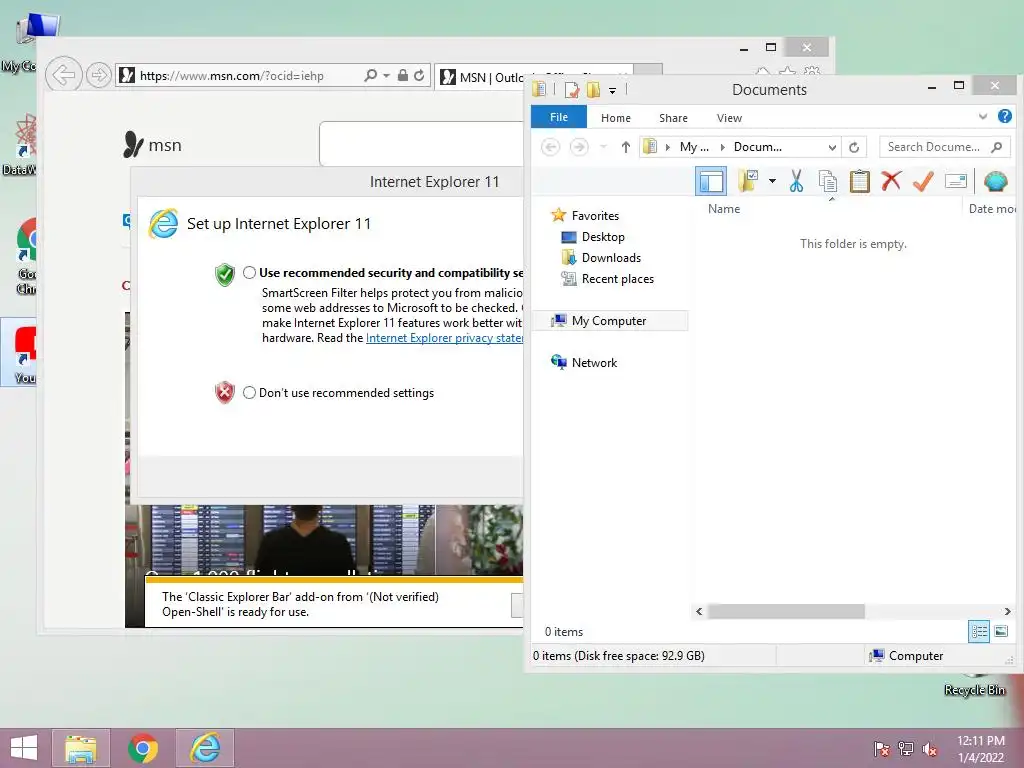Switch to large icons view in Explorer status bar
The width and height of the screenshot is (1024, 768).
point(1000,632)
